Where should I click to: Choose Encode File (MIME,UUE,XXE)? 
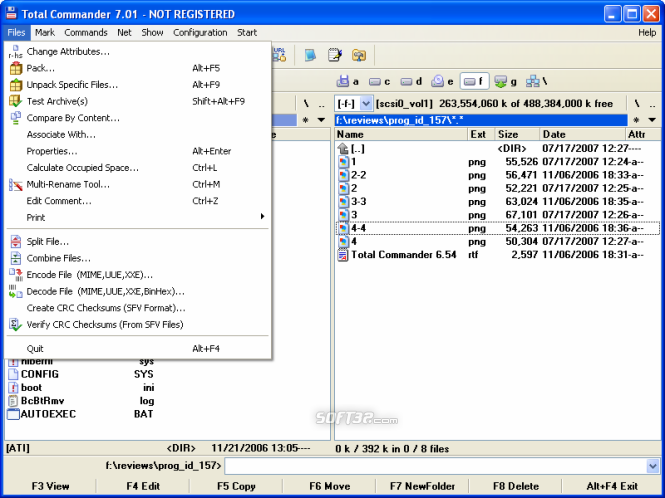tap(138, 275)
